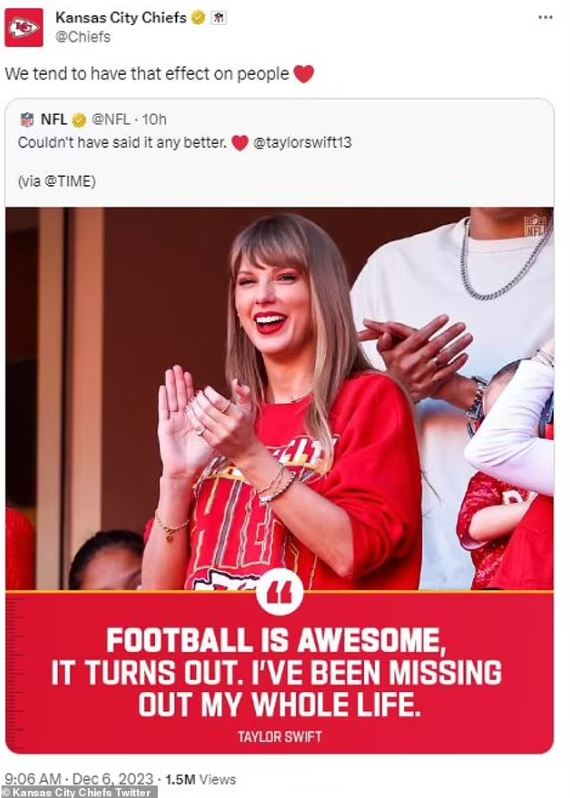Click the NFL watermark logo on photo
570x798 pixels.
click(535, 224)
